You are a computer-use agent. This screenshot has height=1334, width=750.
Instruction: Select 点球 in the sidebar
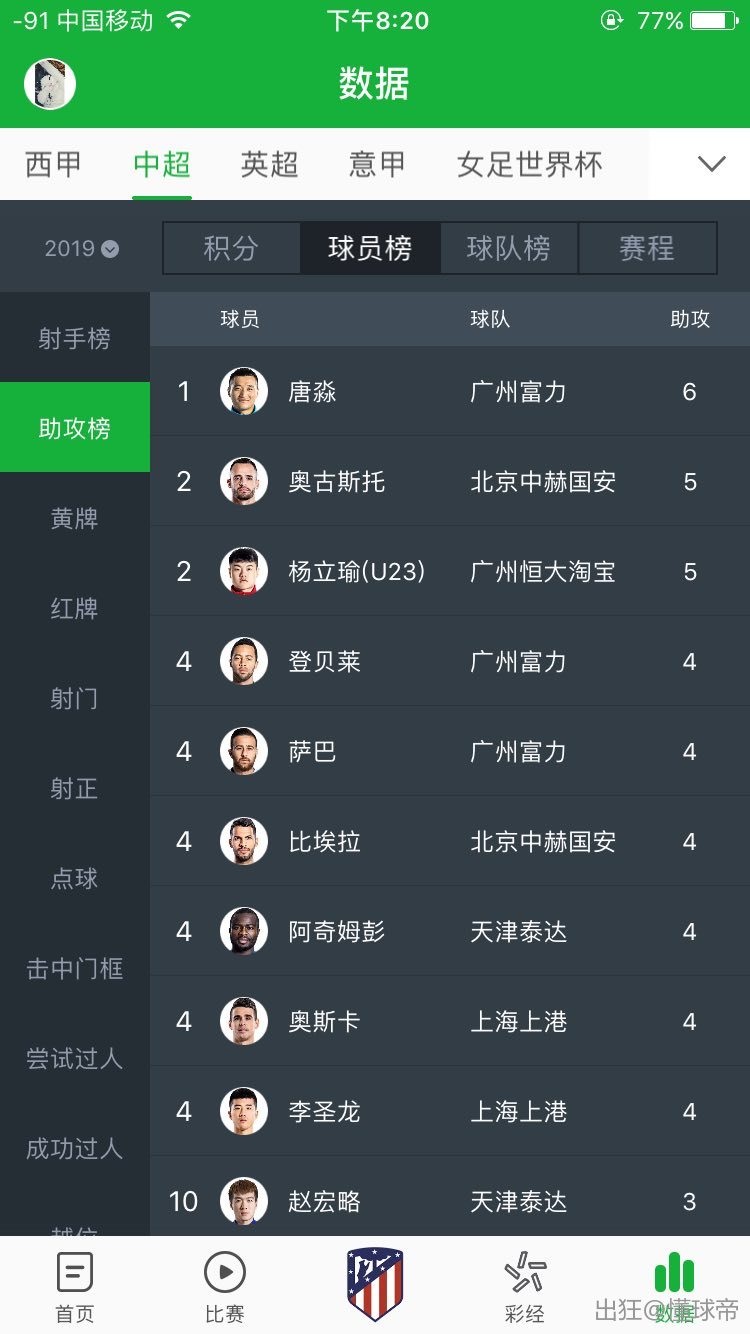pyautogui.click(x=75, y=879)
